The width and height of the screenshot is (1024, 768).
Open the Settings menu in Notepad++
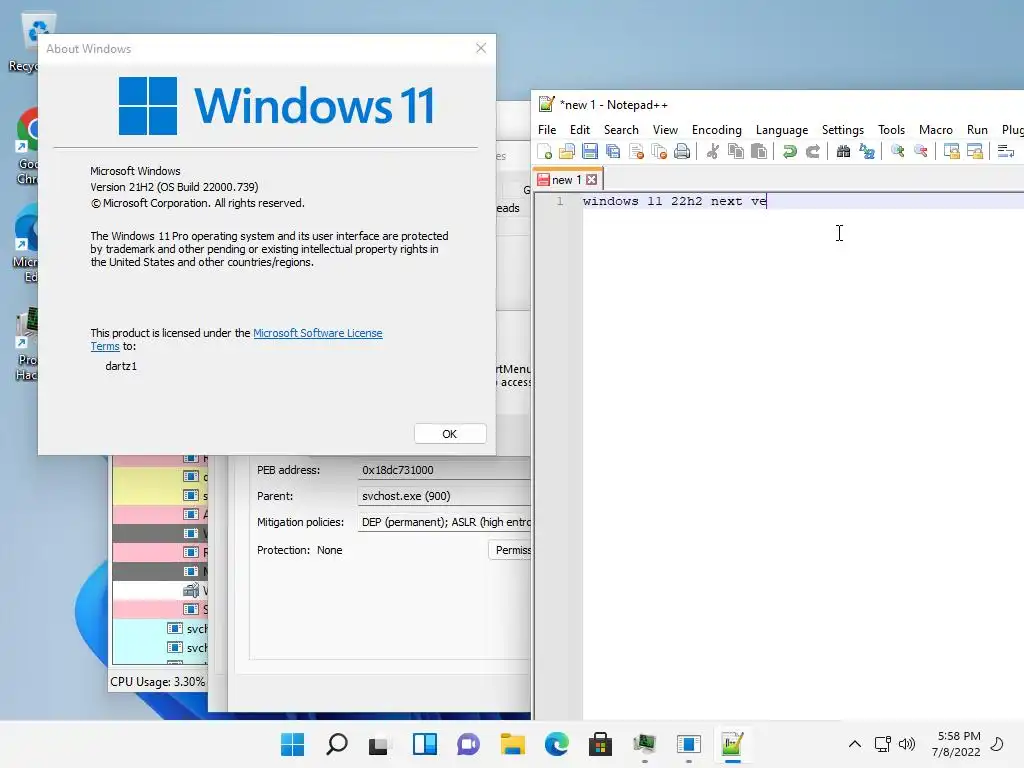pos(842,130)
